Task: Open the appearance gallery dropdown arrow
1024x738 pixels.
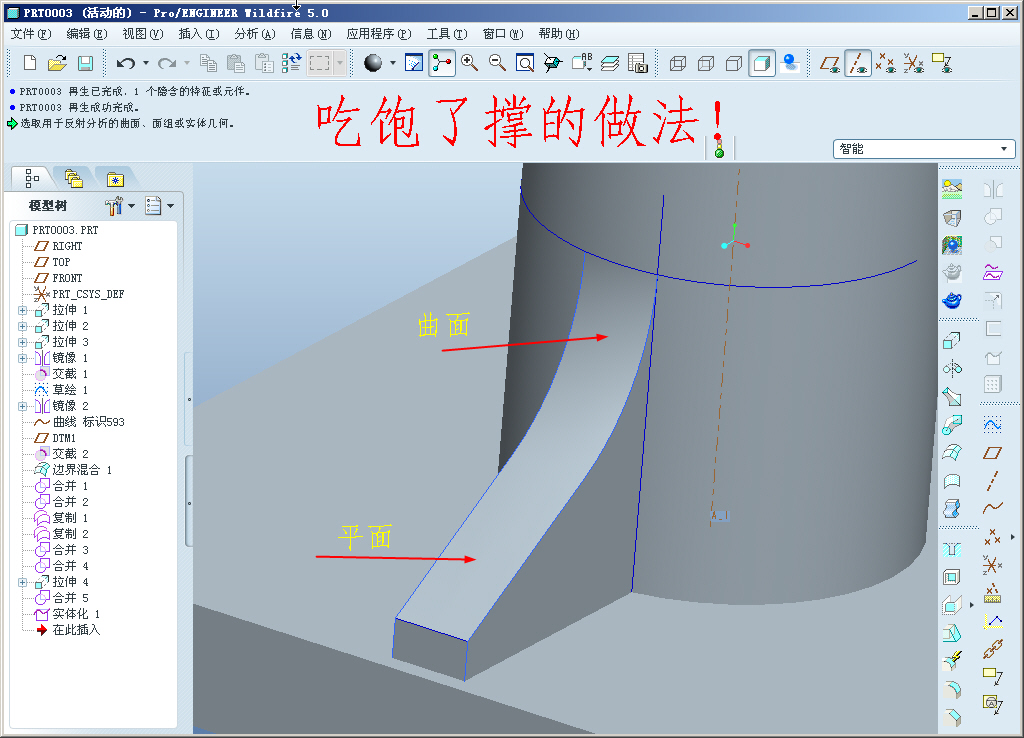Action: pos(392,63)
